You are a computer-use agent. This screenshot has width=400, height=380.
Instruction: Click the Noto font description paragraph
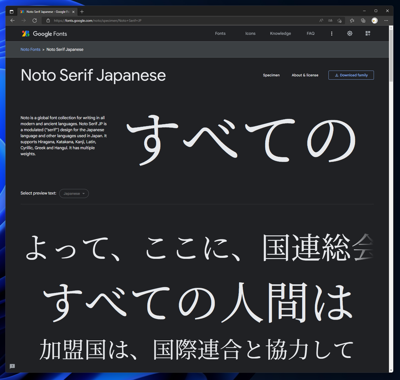pos(64,136)
